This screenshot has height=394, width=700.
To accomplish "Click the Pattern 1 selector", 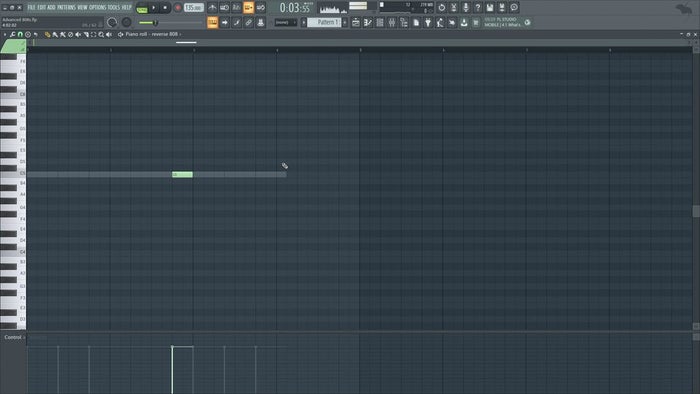I will pos(324,22).
